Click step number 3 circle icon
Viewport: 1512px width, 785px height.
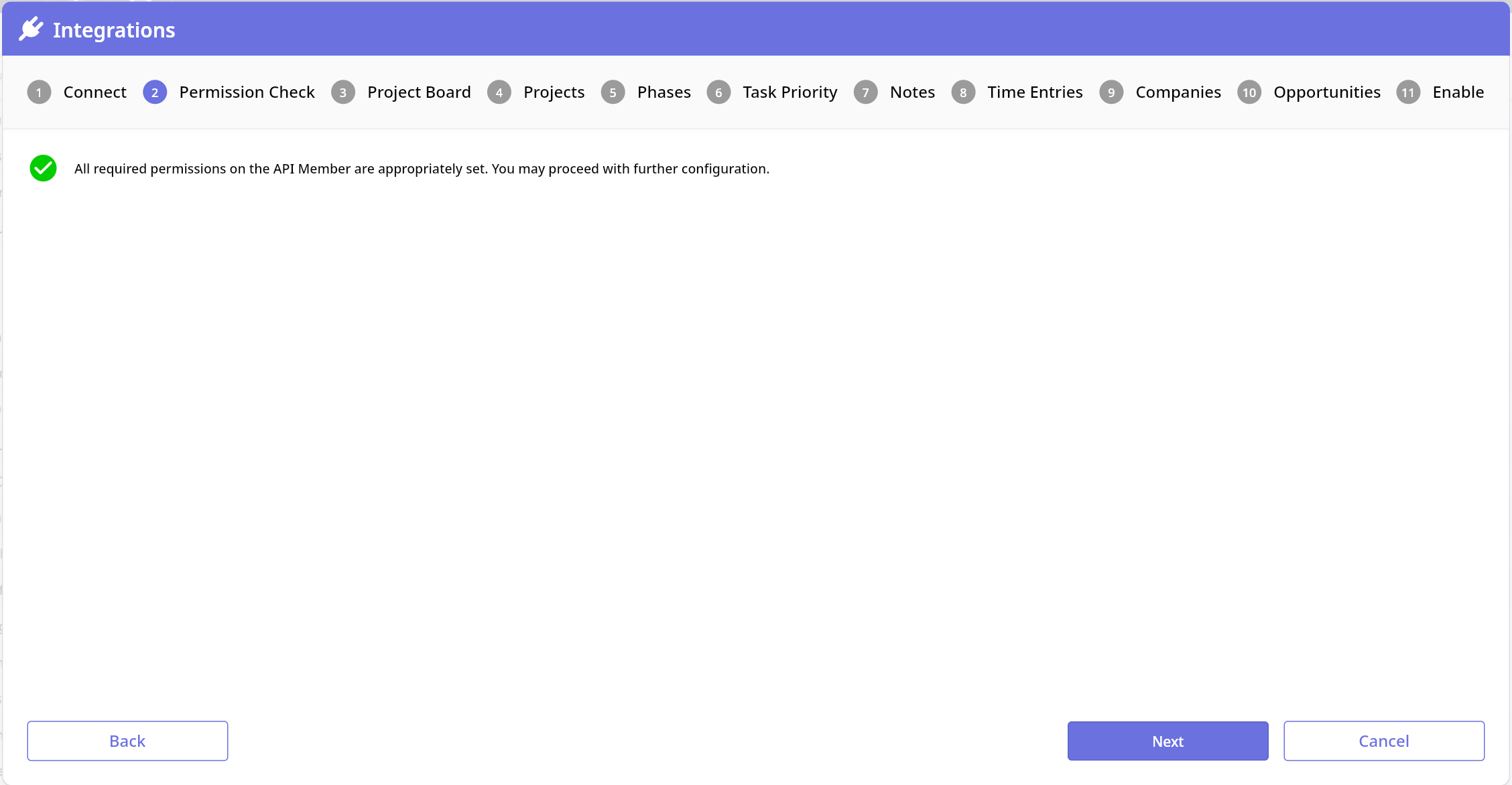[343, 92]
